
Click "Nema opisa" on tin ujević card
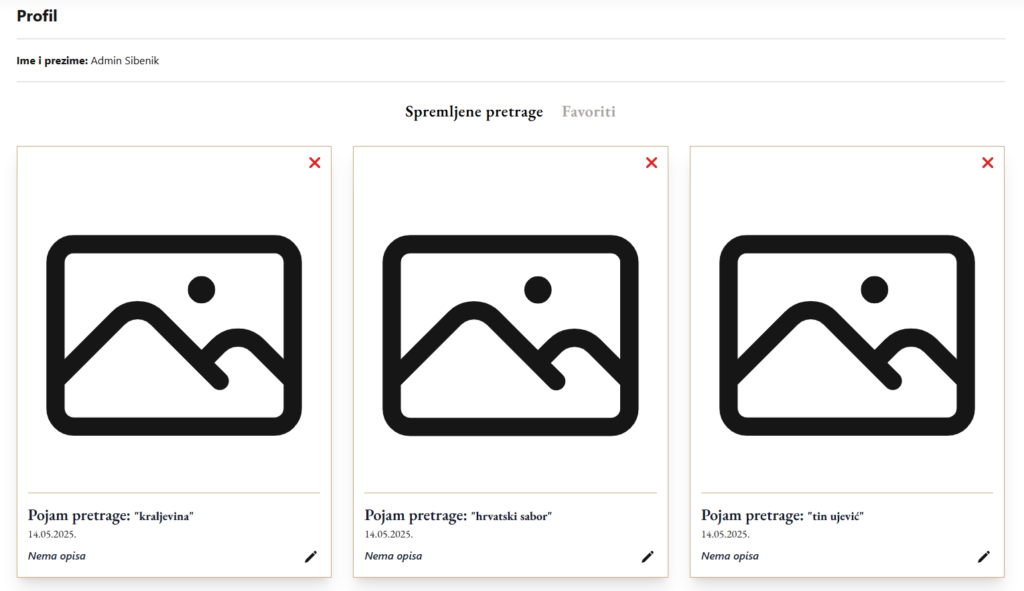click(730, 556)
